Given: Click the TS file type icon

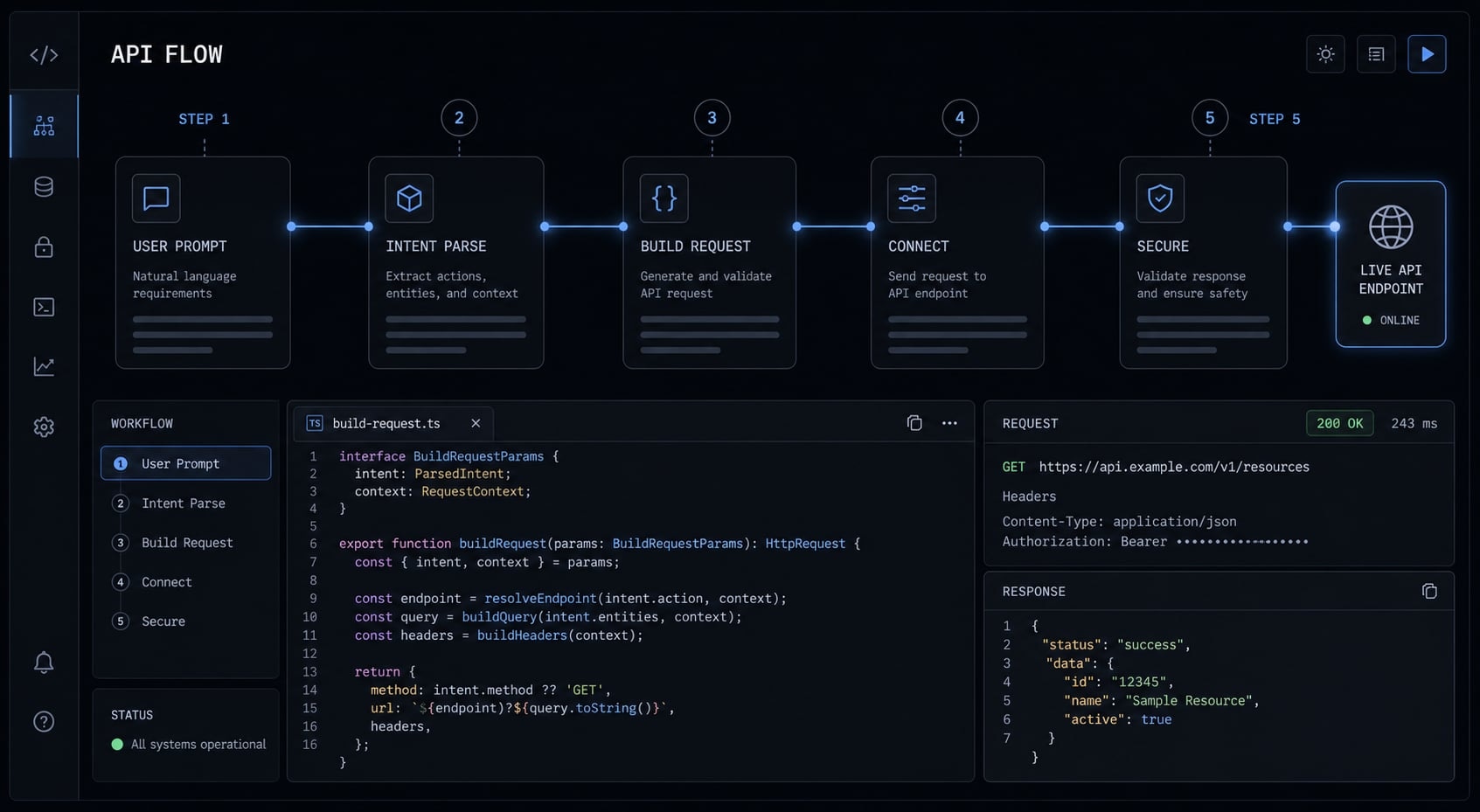Looking at the screenshot, I should [315, 423].
